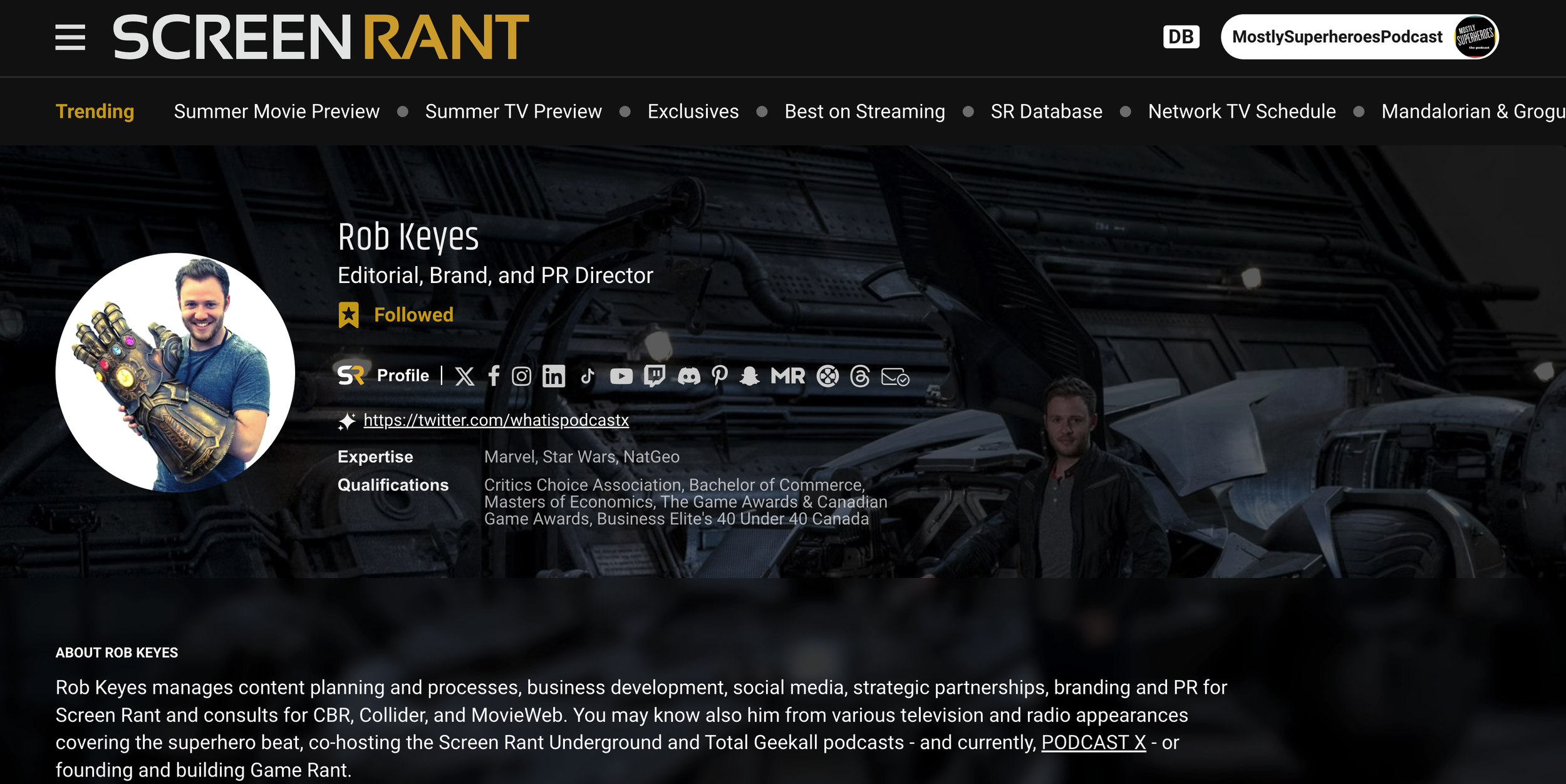Screen dimensions: 1566x784
Task: Open Rob Keyes' X (Twitter) profile icon
Action: pos(464,376)
